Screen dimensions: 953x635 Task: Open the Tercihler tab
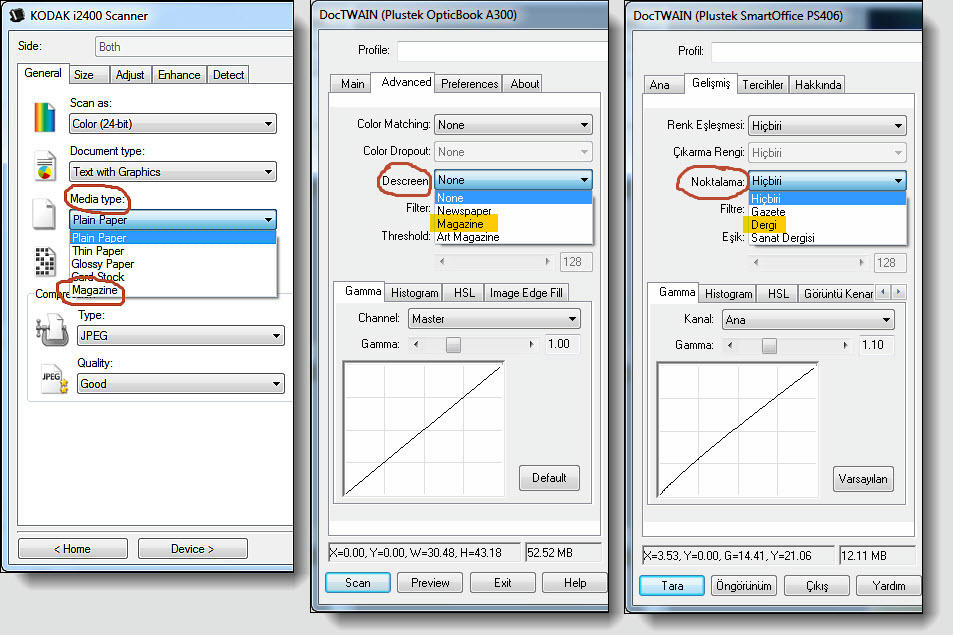tap(763, 85)
